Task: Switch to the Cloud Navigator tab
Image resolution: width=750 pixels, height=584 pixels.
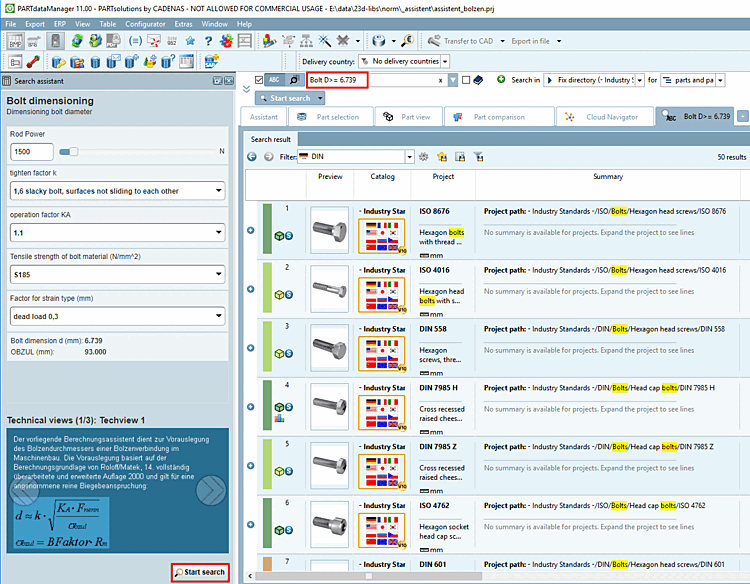Action: pyautogui.click(x=604, y=117)
